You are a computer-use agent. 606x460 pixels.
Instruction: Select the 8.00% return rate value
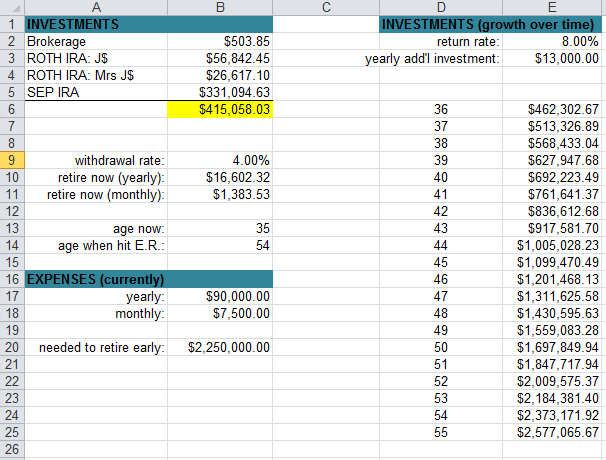pyautogui.click(x=552, y=41)
